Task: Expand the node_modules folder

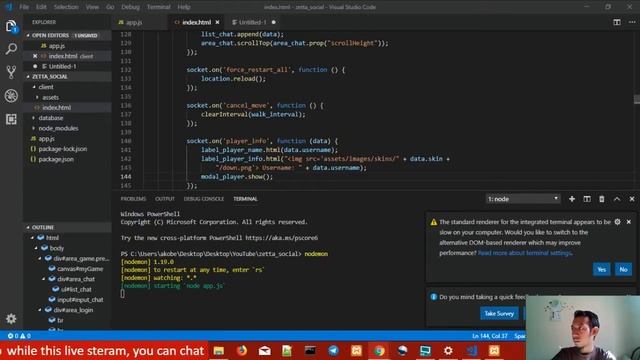Action: click(x=34, y=128)
